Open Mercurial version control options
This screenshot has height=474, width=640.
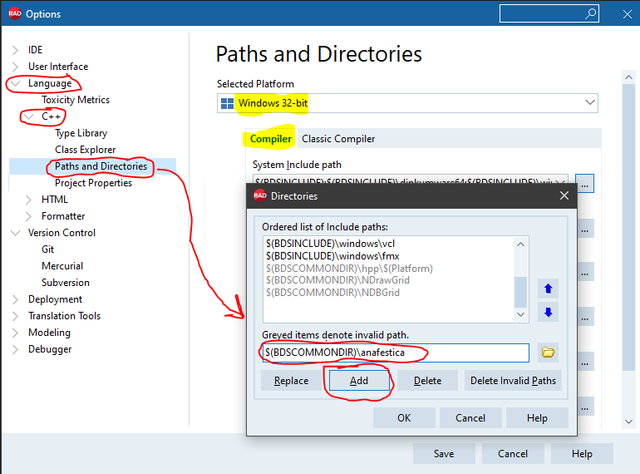point(62,266)
